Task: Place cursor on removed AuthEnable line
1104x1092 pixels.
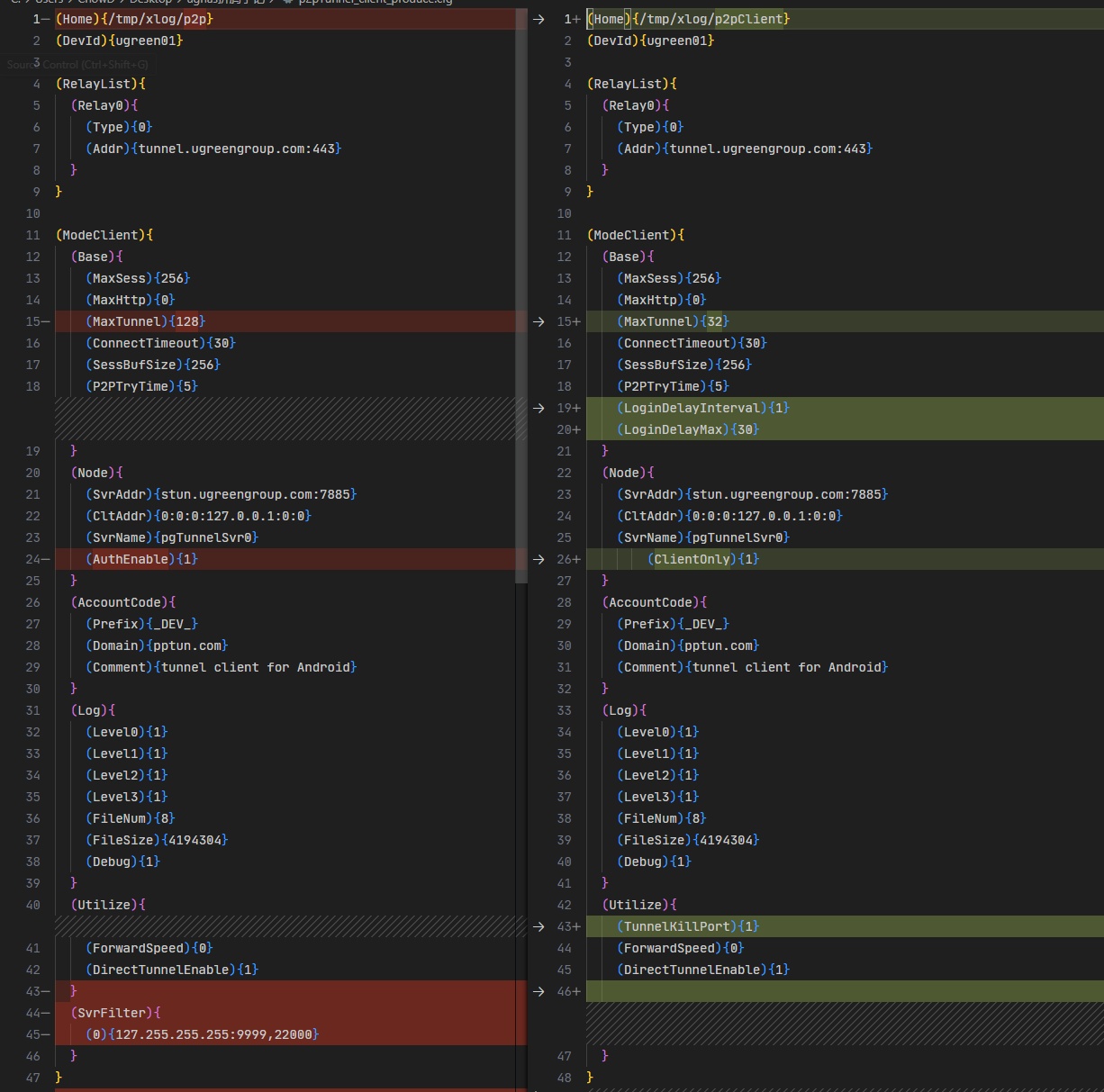Action: 142,559
